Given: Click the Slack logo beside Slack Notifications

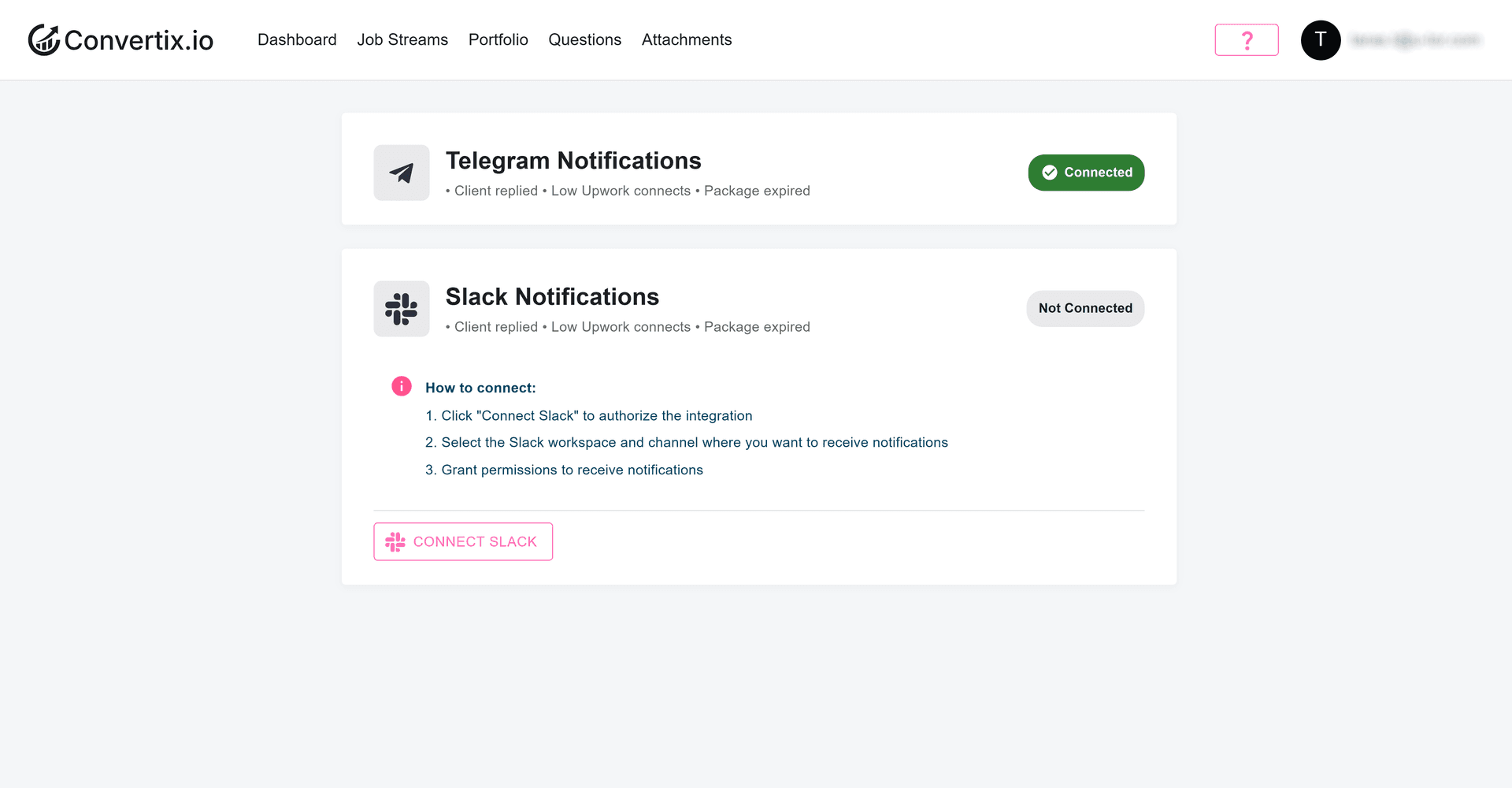Looking at the screenshot, I should [x=402, y=308].
